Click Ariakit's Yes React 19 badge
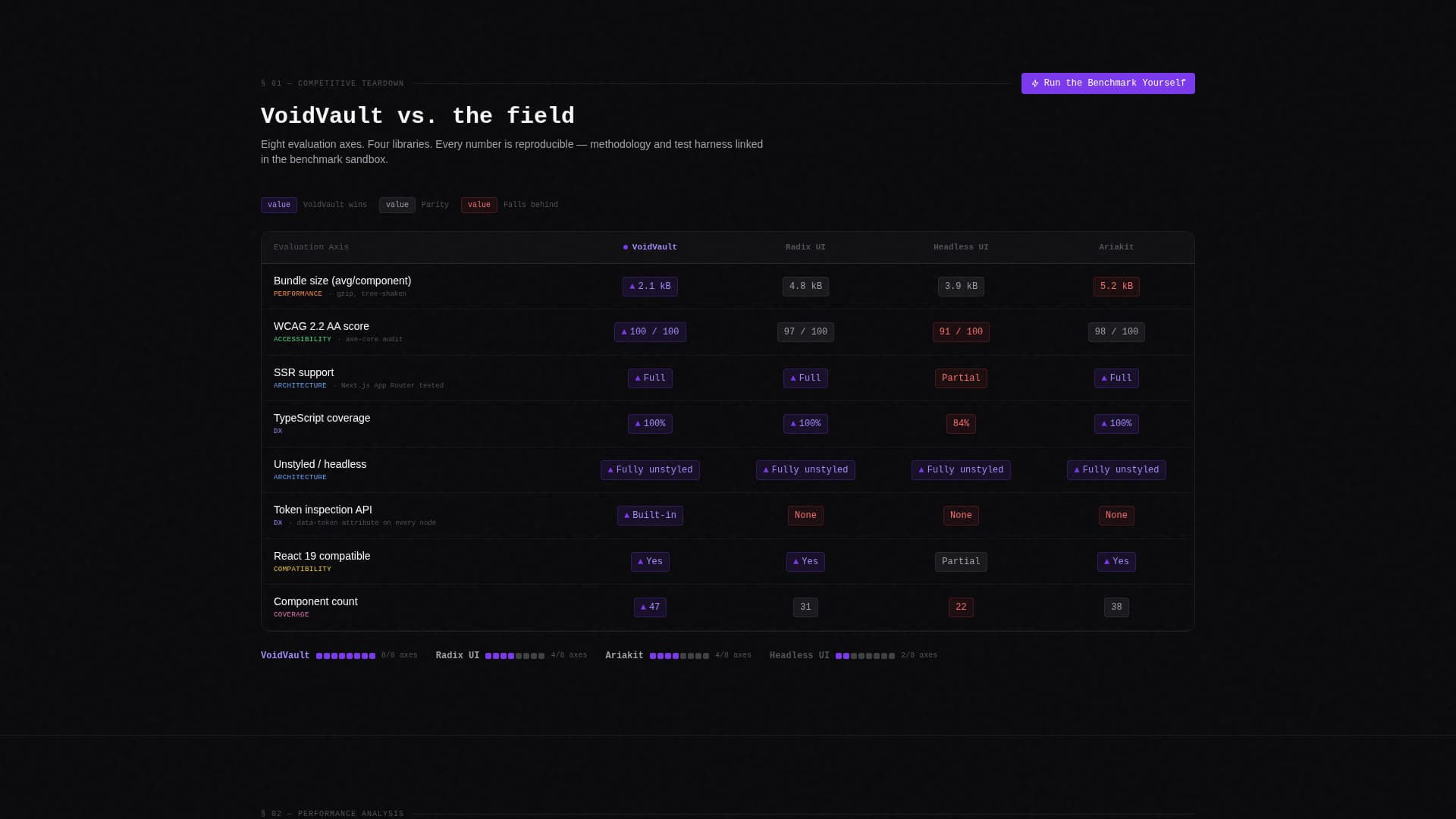1456x819 pixels. pos(1116,562)
